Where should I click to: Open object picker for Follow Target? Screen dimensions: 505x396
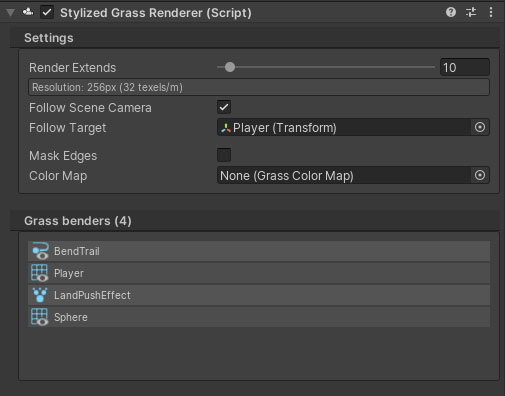pyautogui.click(x=480, y=127)
